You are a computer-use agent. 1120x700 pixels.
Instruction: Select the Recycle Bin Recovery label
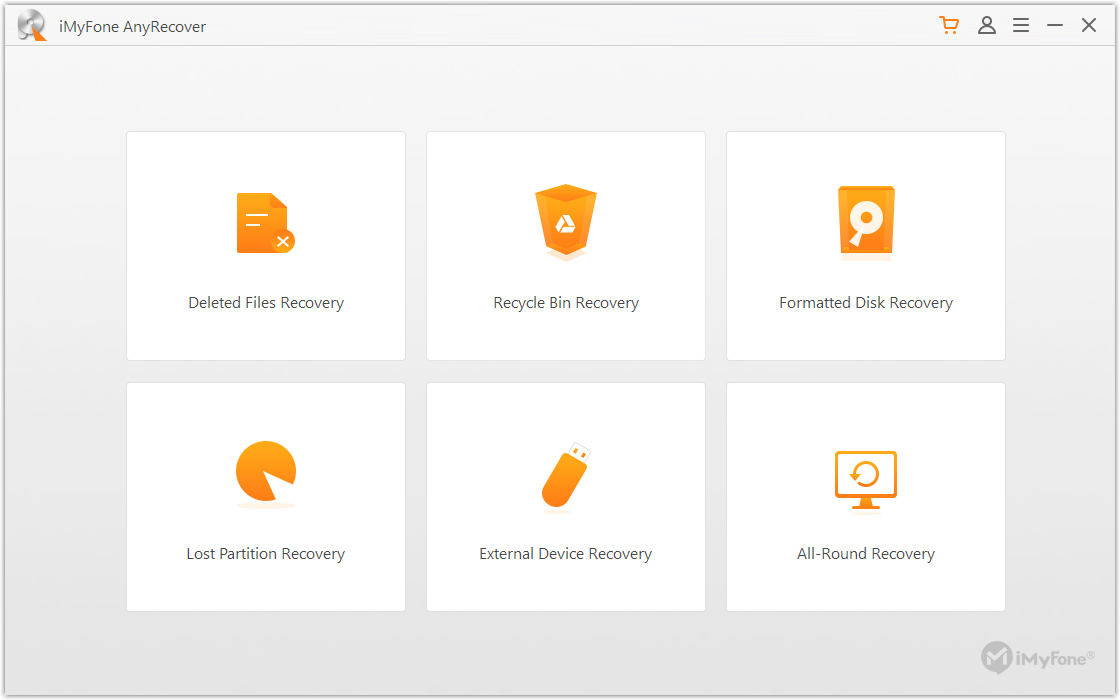pos(566,303)
